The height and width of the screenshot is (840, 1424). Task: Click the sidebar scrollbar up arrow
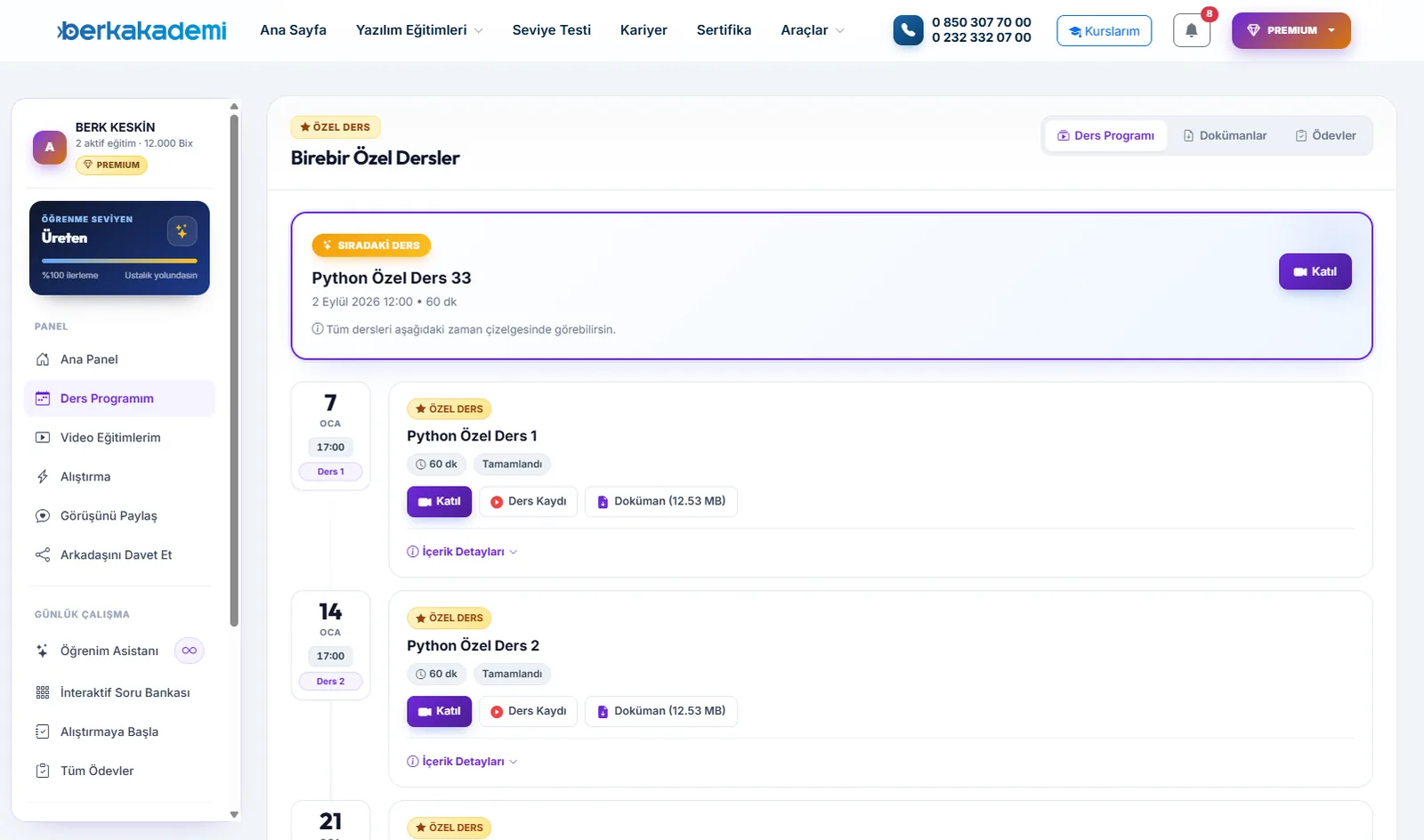coord(234,107)
